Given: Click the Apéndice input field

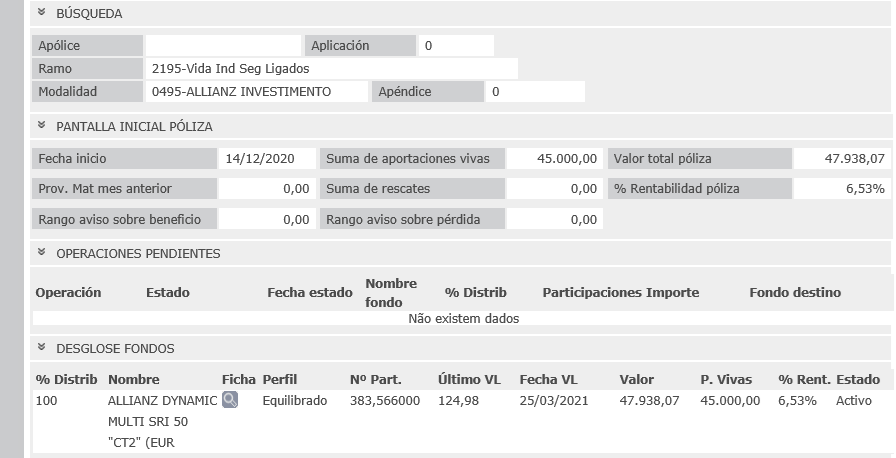Looking at the screenshot, I should coord(535,92).
